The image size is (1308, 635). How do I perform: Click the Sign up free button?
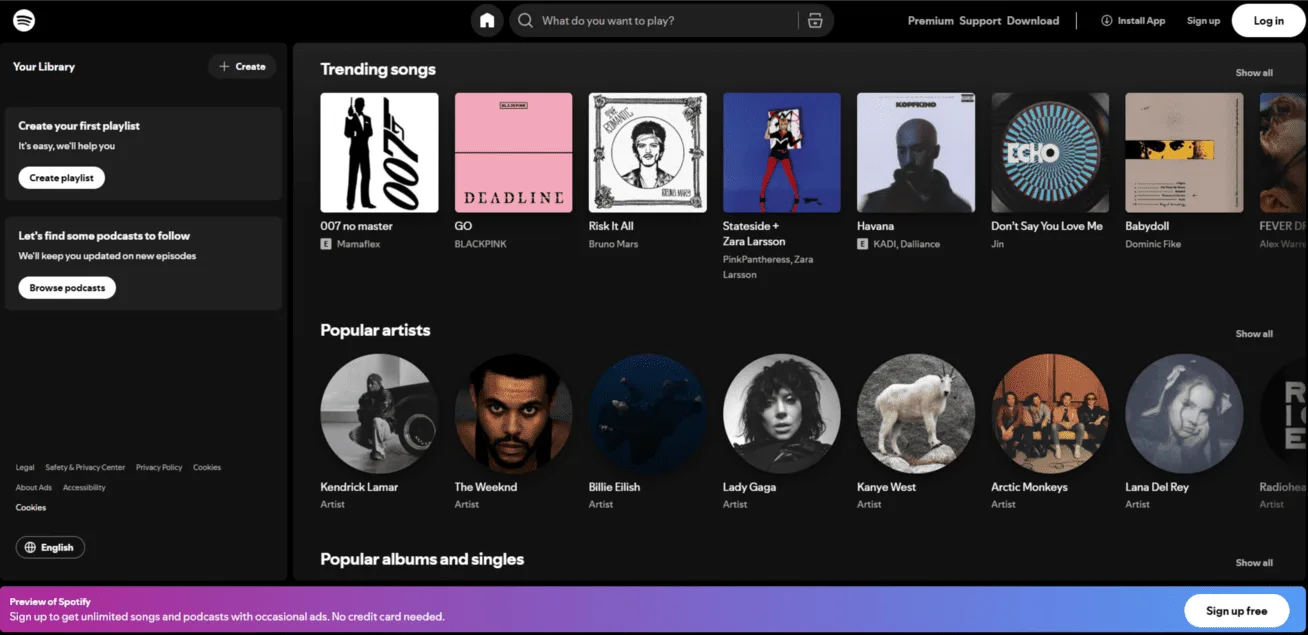tap(1236, 610)
